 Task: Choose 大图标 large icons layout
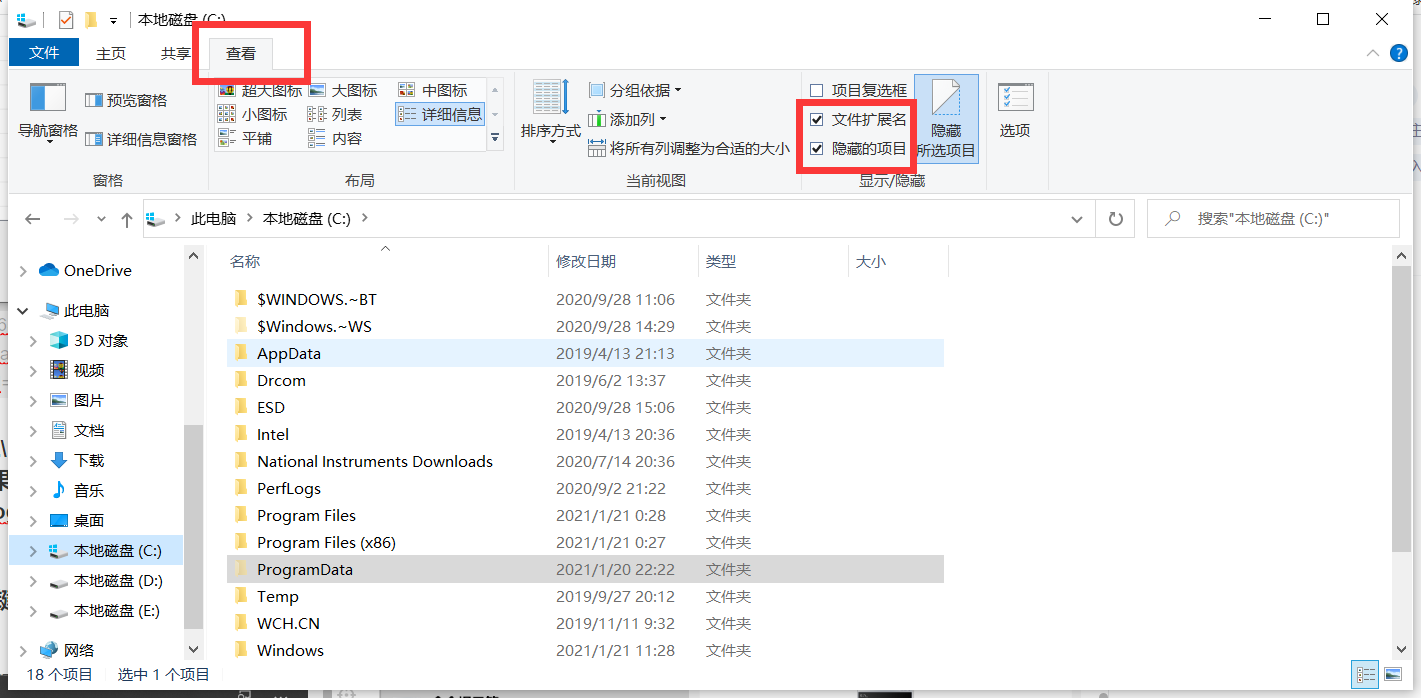[x=343, y=90]
